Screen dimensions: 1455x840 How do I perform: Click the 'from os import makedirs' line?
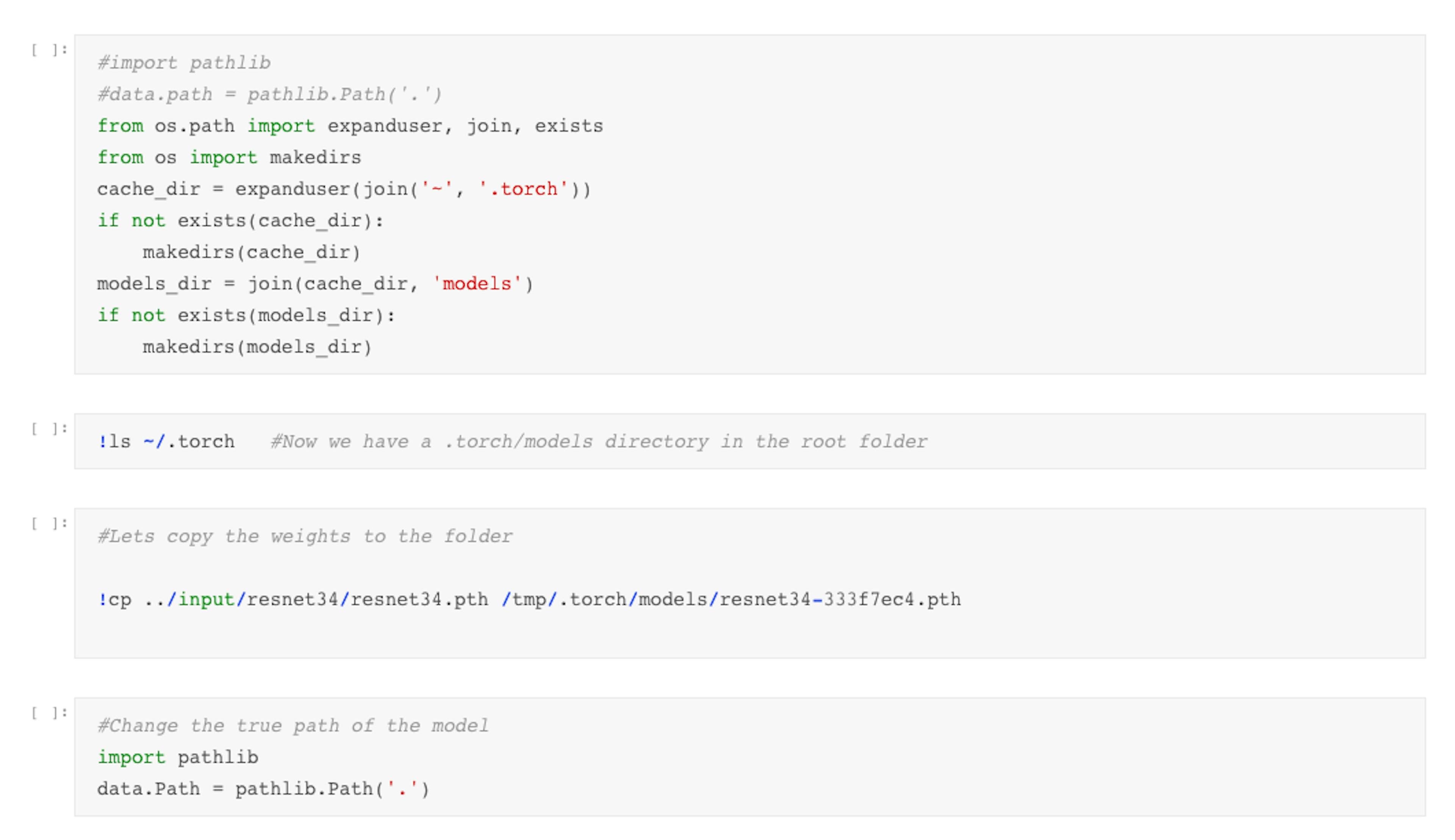(x=228, y=158)
